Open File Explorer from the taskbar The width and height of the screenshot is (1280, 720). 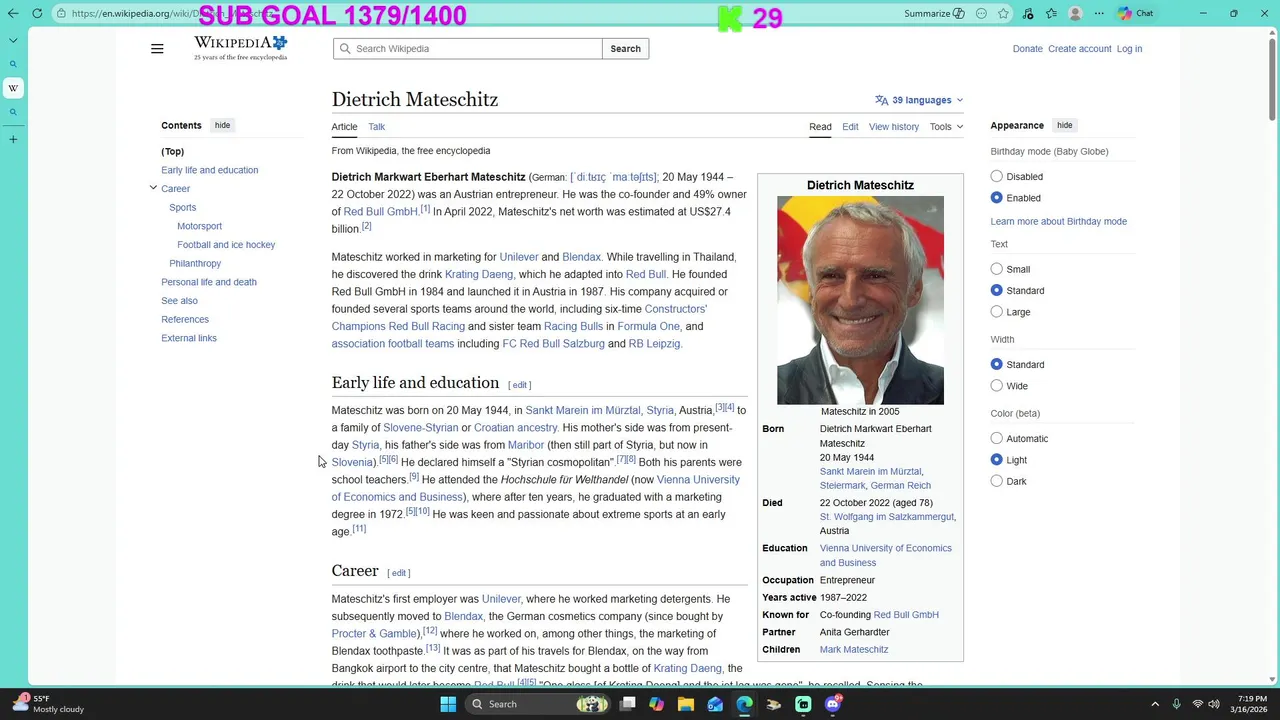click(x=686, y=704)
